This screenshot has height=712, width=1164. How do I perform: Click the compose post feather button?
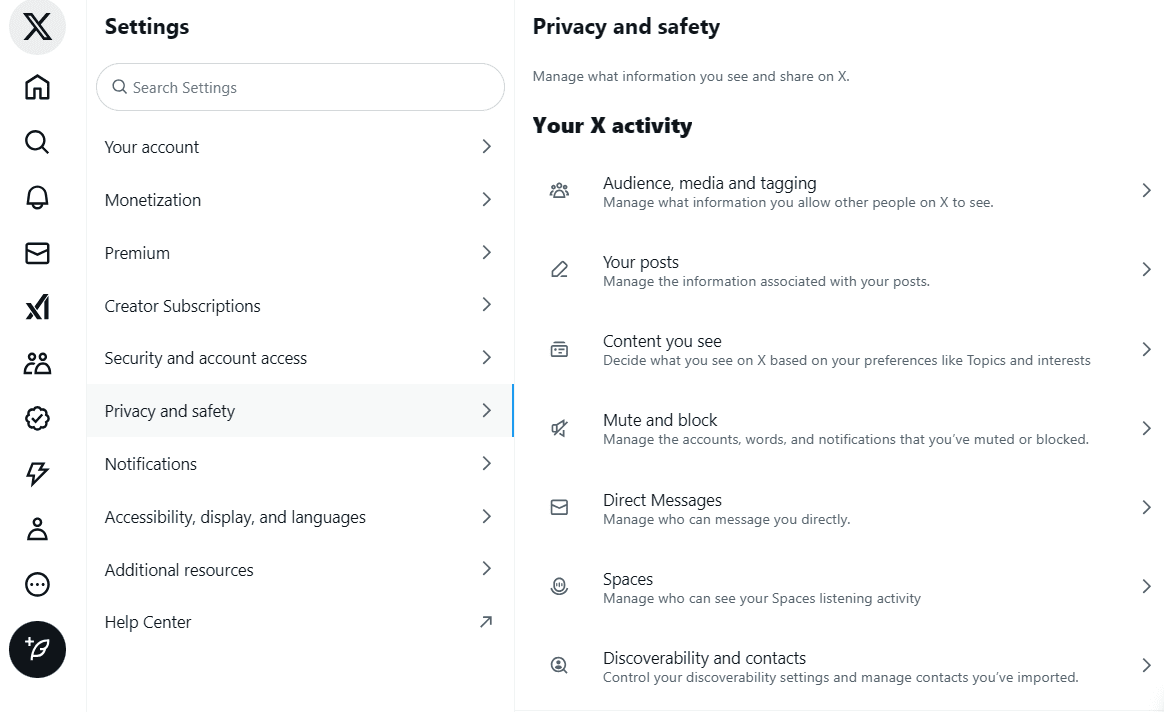pos(37,650)
